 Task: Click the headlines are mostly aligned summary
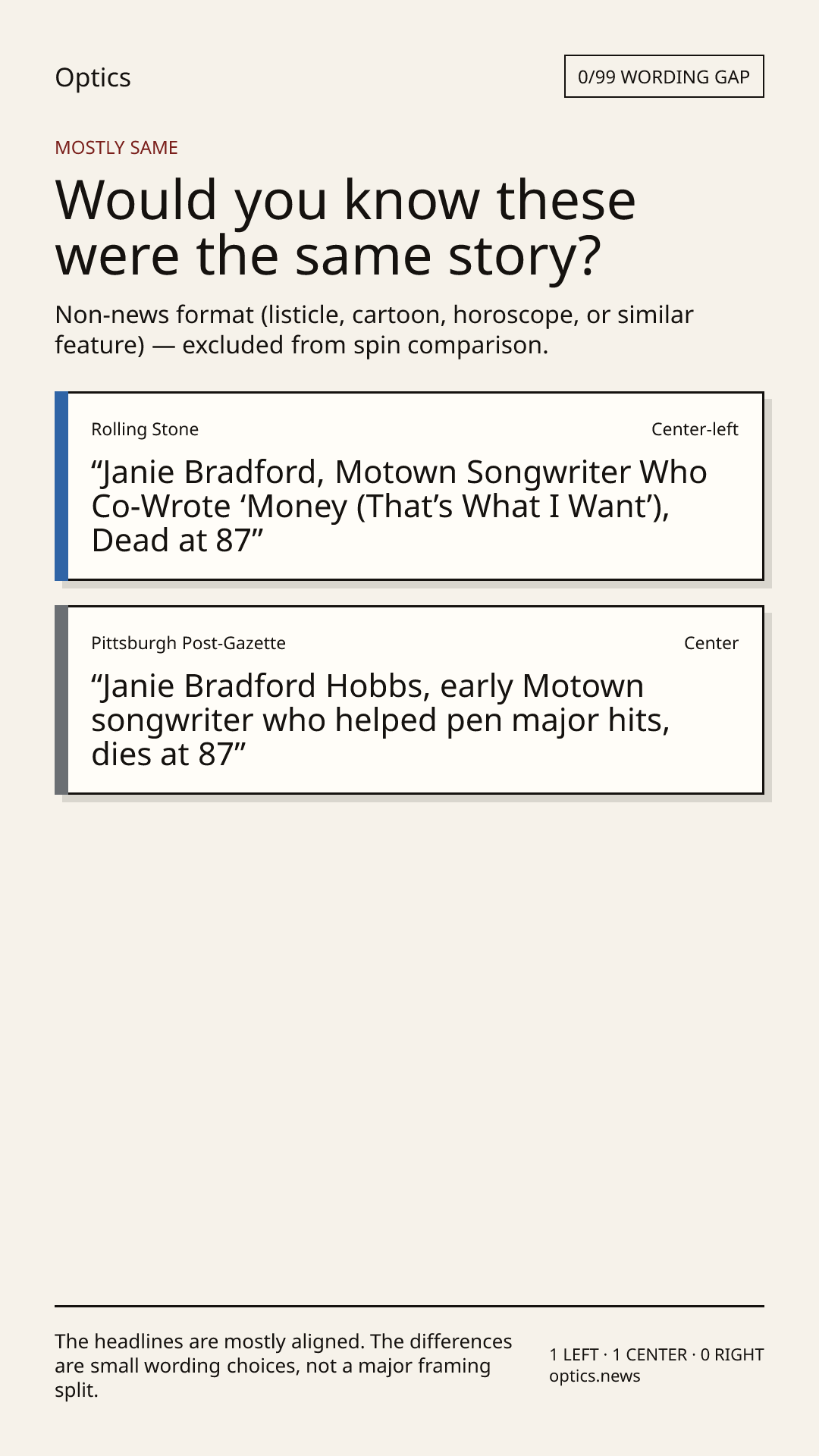coord(283,1366)
